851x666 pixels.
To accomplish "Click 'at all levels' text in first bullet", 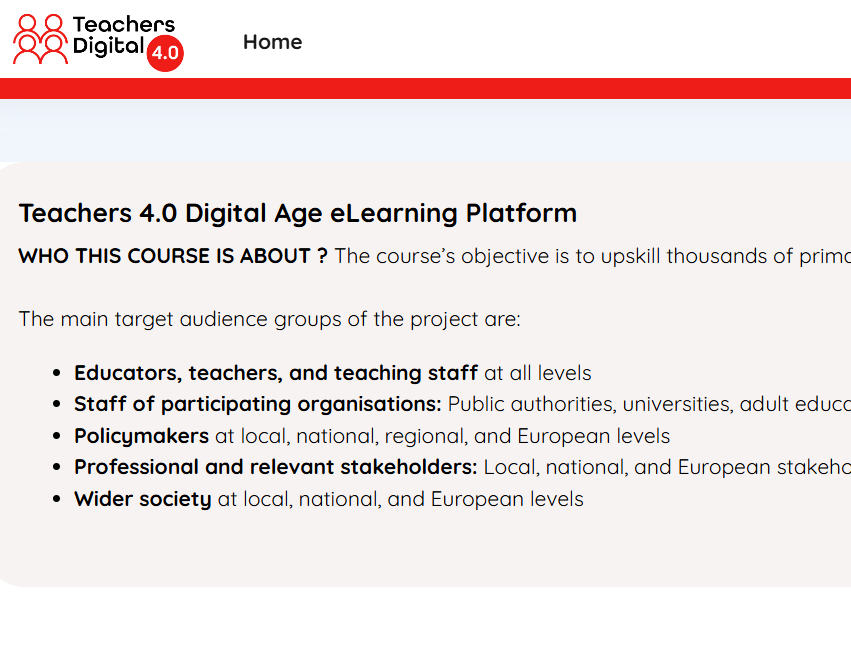I will click(537, 373).
